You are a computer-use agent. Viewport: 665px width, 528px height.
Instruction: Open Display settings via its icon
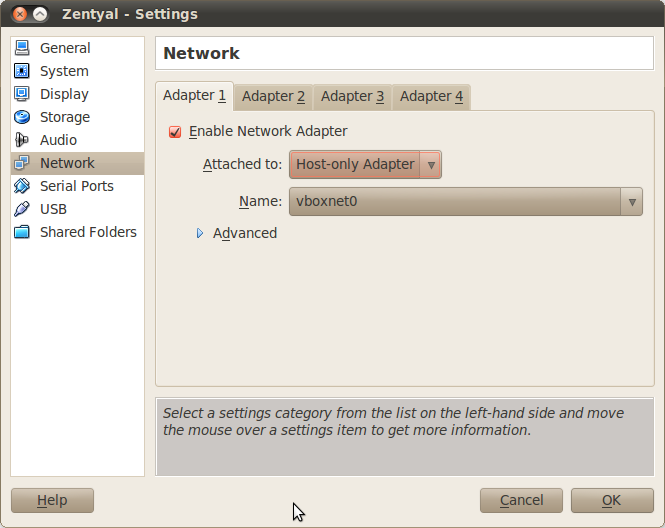(x=22, y=94)
